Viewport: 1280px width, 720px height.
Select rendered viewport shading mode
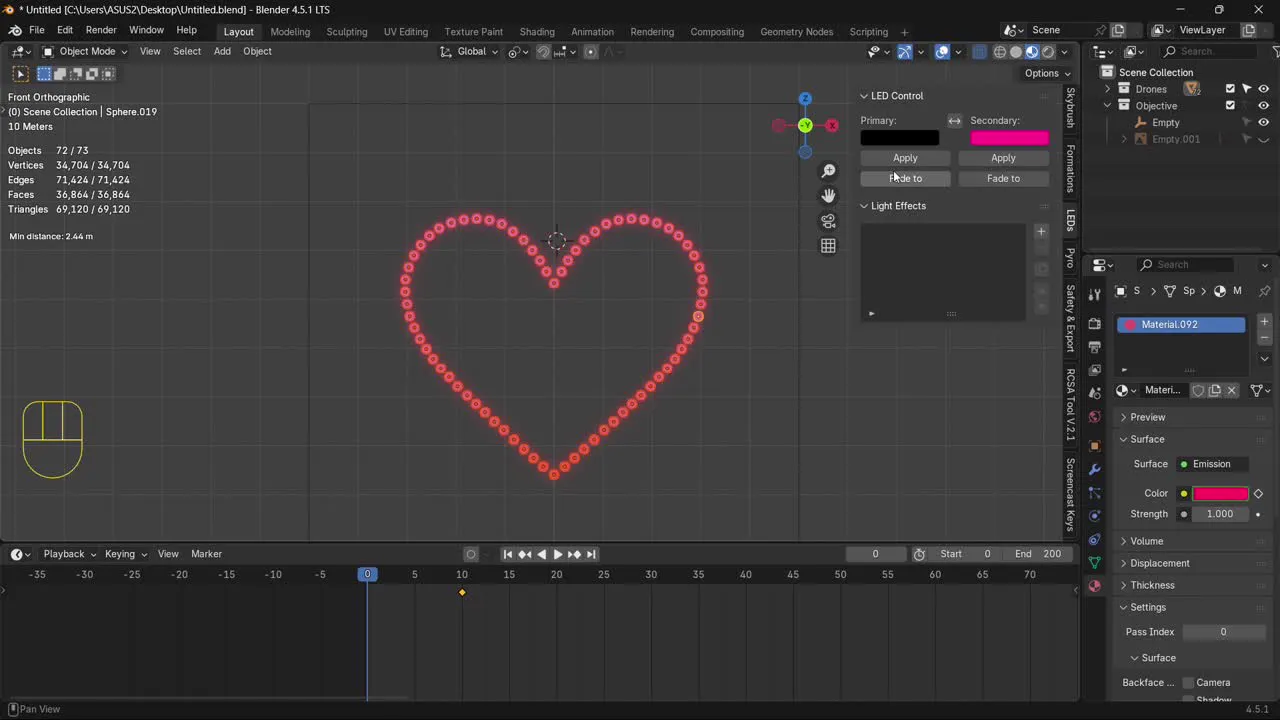pyautogui.click(x=1048, y=52)
